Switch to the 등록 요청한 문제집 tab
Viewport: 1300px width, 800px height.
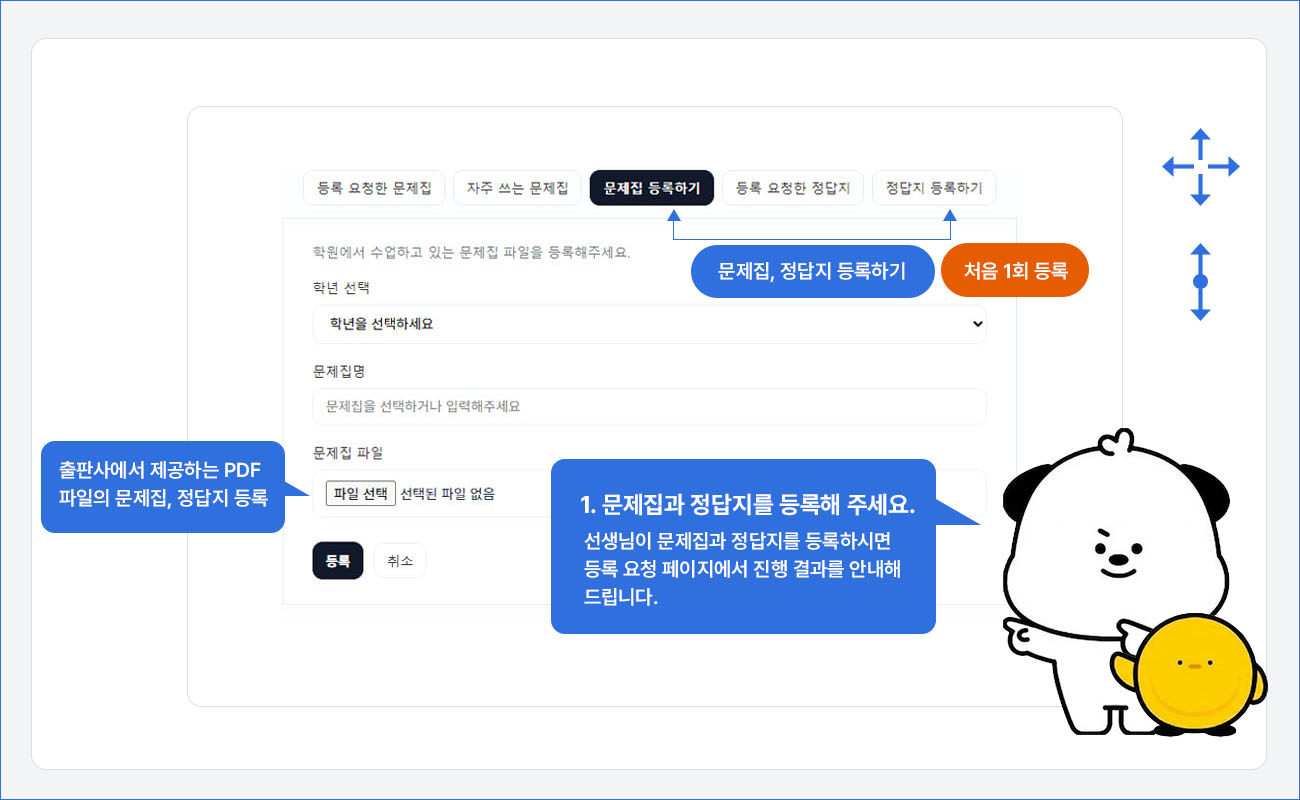click(x=374, y=188)
